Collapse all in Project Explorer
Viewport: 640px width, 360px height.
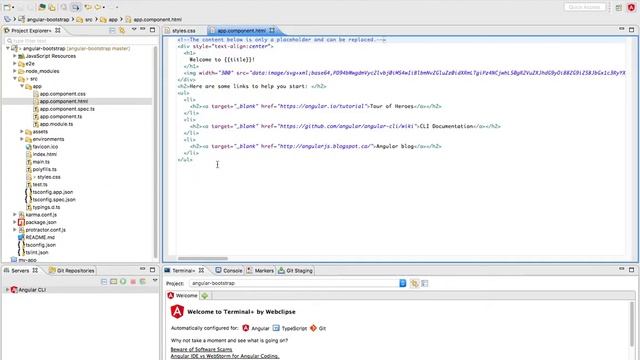[x=112, y=31]
